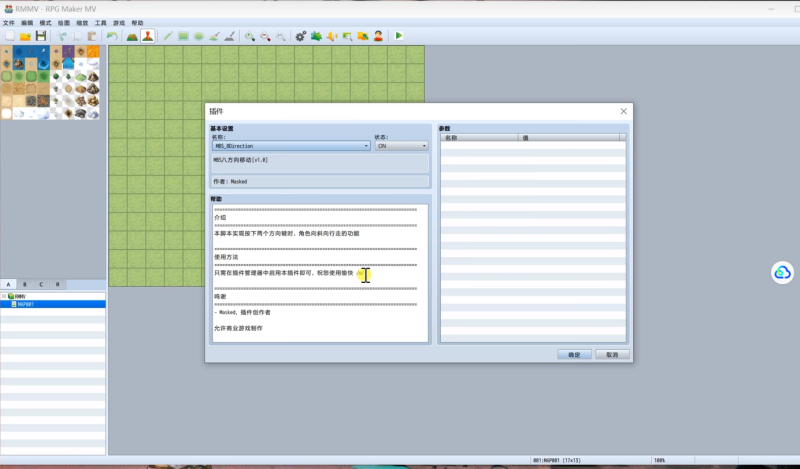Open the 模式 menu
Viewport: 800px width, 469px height.
(x=45, y=23)
